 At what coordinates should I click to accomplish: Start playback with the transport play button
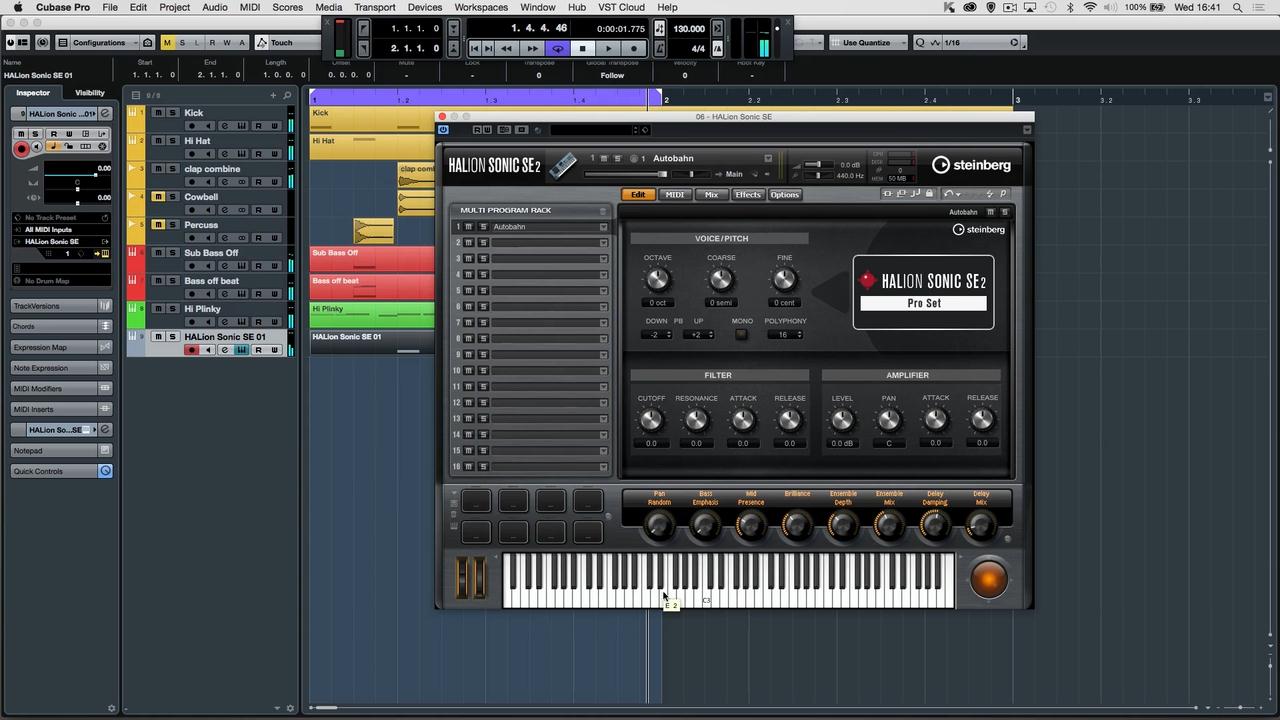(x=608, y=48)
